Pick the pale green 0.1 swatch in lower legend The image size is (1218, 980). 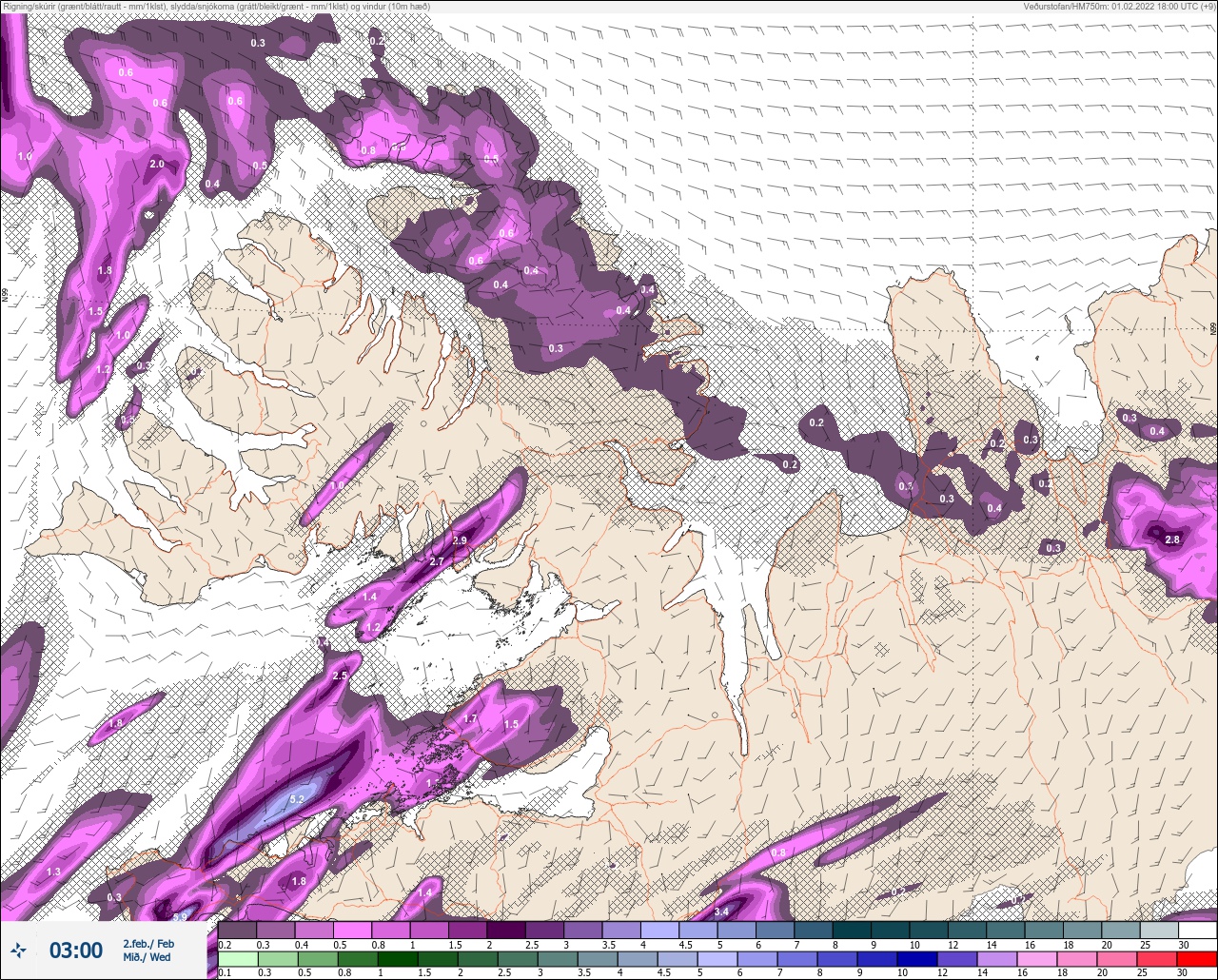[x=238, y=958]
